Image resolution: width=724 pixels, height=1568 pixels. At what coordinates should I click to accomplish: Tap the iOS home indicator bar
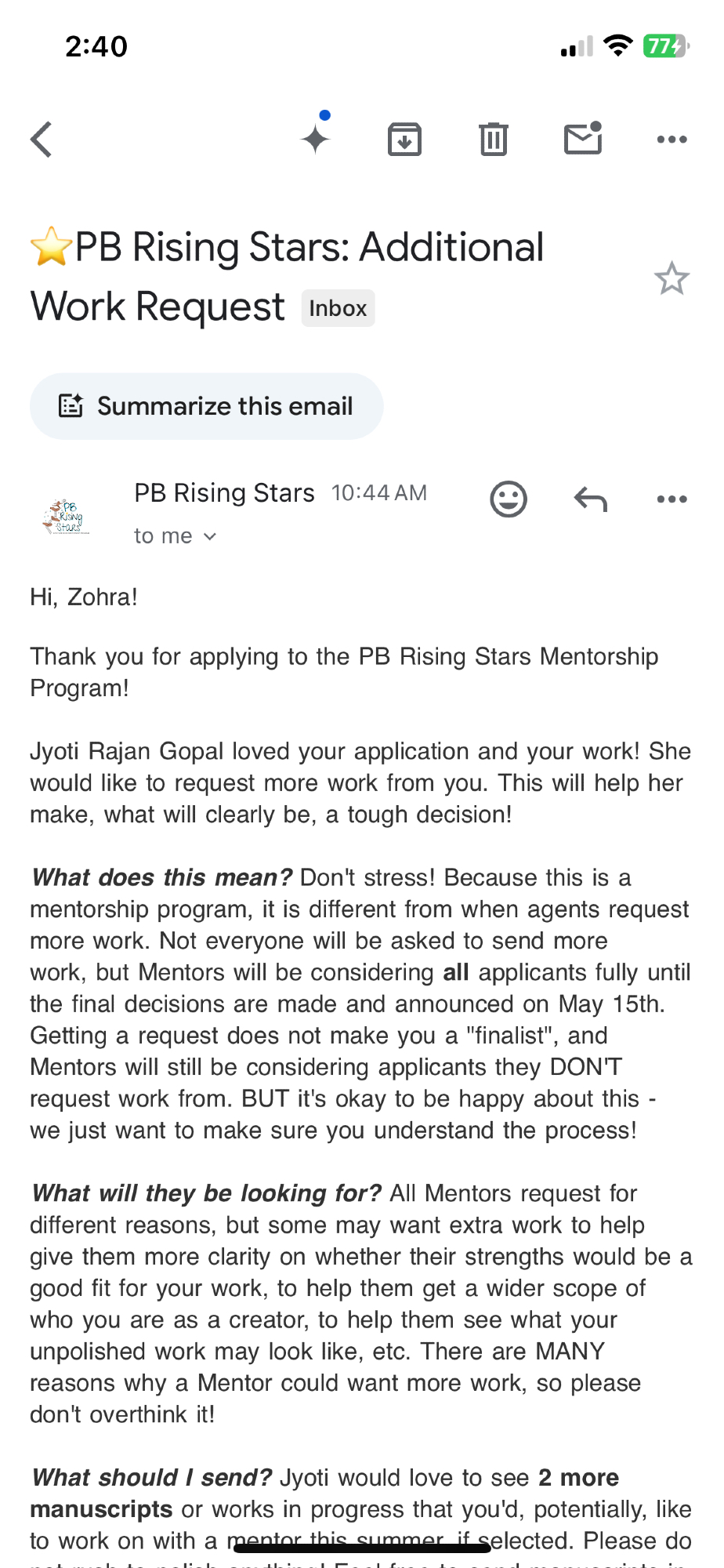[362, 1547]
